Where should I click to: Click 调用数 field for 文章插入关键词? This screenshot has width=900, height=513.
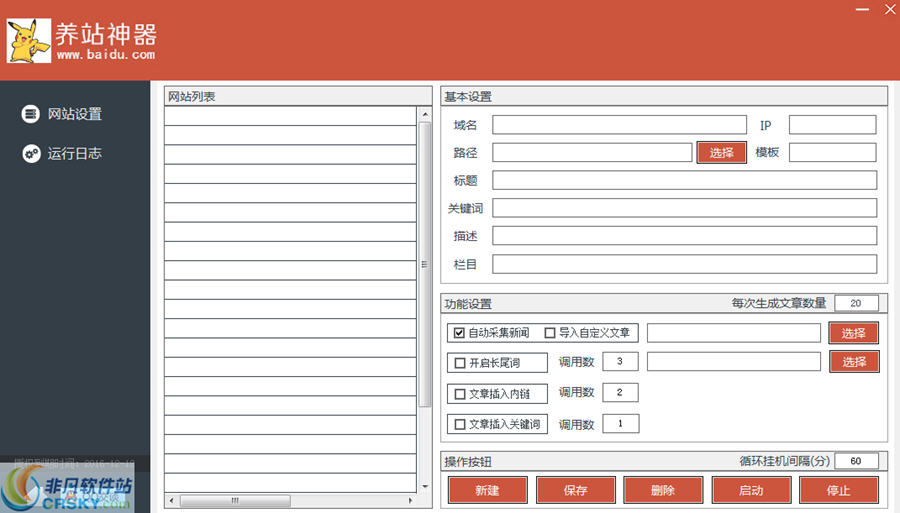click(x=620, y=423)
